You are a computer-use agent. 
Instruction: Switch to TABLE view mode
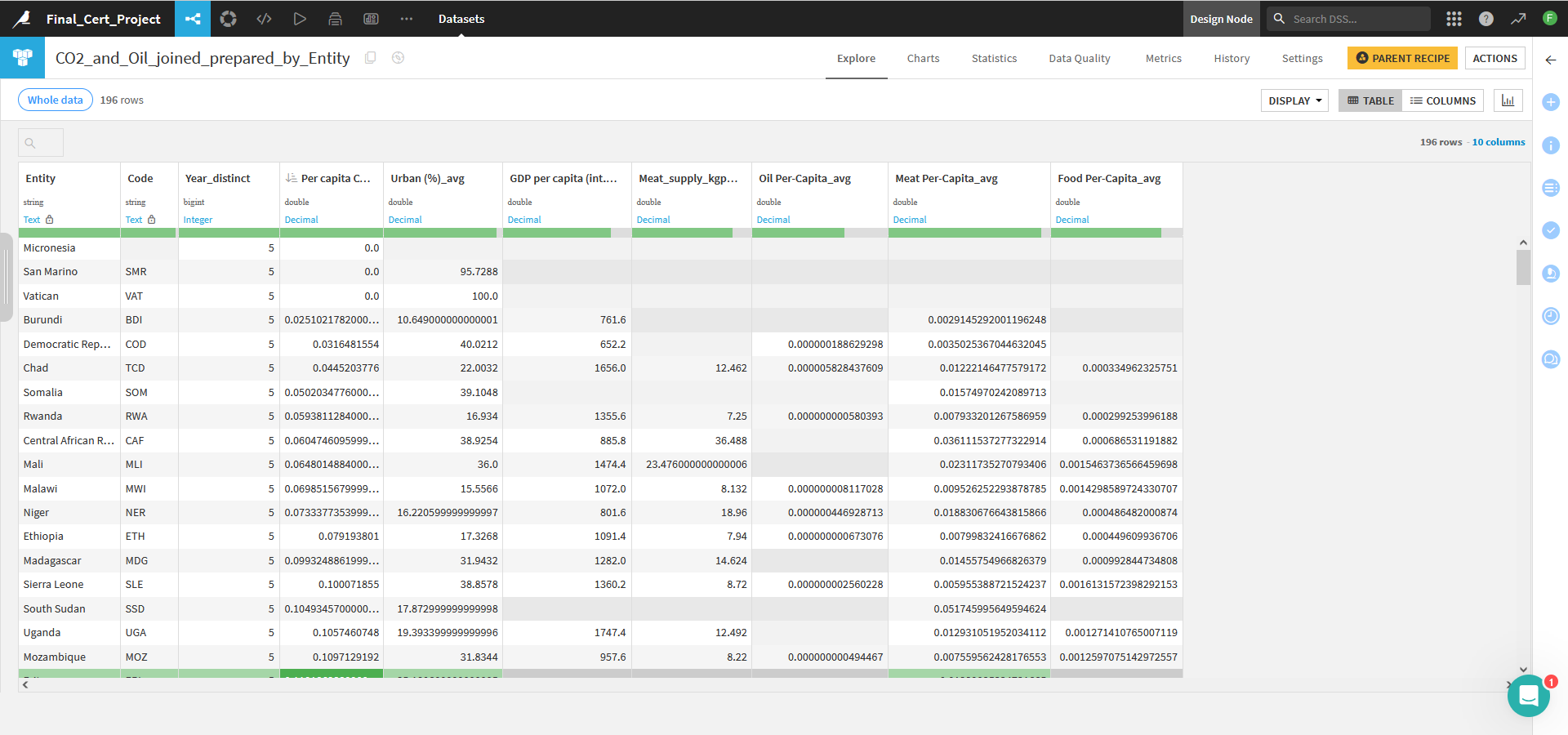tap(1370, 100)
